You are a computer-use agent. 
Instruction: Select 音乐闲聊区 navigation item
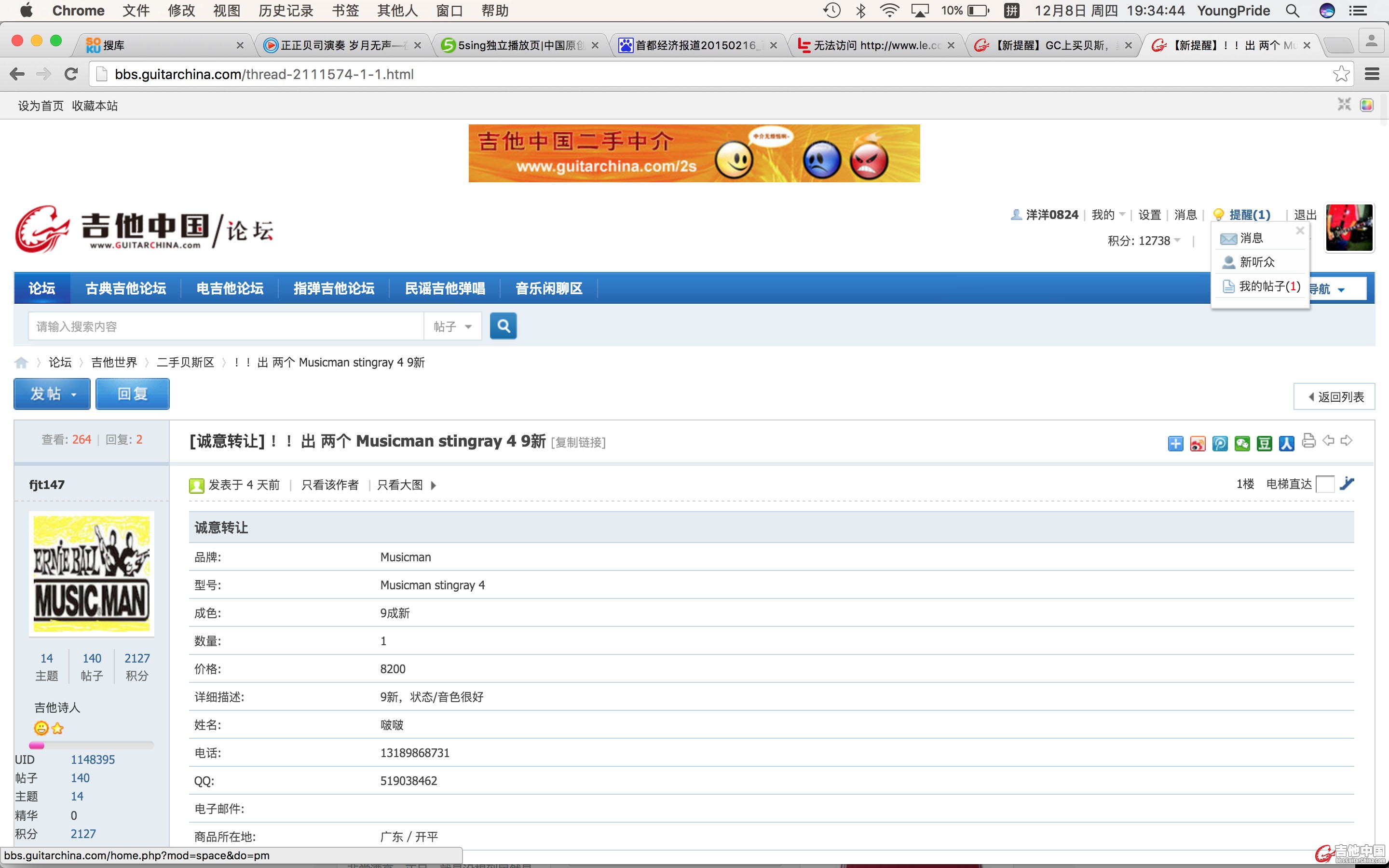[x=549, y=288]
